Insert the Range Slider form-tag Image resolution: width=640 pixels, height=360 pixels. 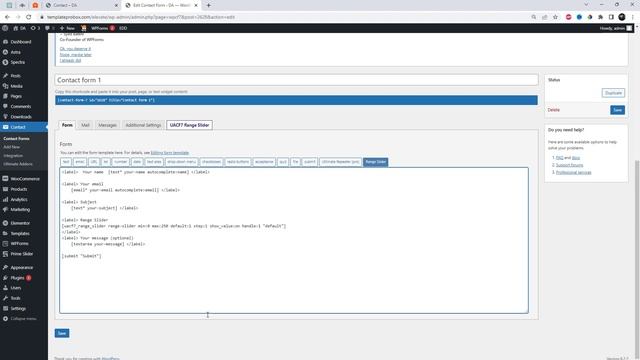pos(376,162)
